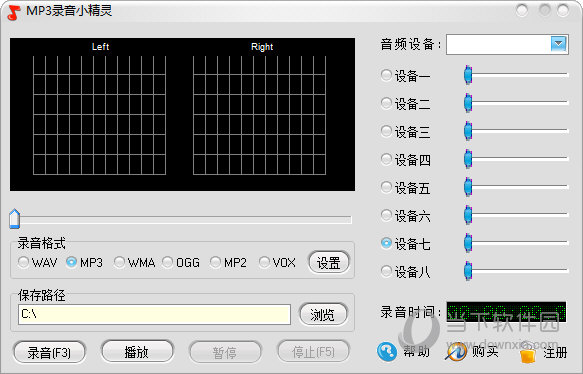The width and height of the screenshot is (583, 374).
Task: Choose 设备二 radio button
Action: (x=386, y=103)
